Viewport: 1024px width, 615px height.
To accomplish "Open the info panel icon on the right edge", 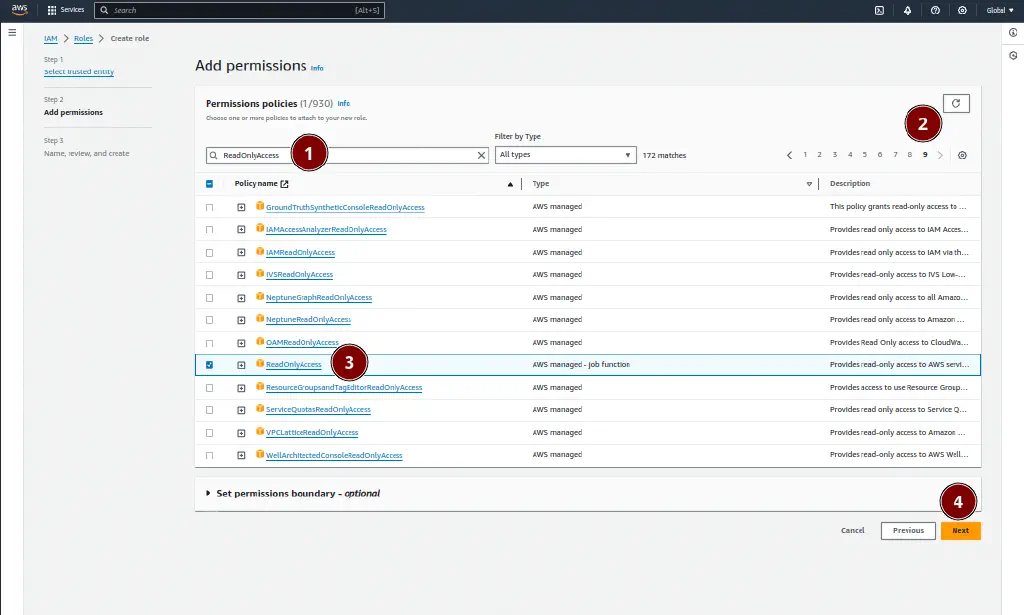I will pyautogui.click(x=1013, y=33).
